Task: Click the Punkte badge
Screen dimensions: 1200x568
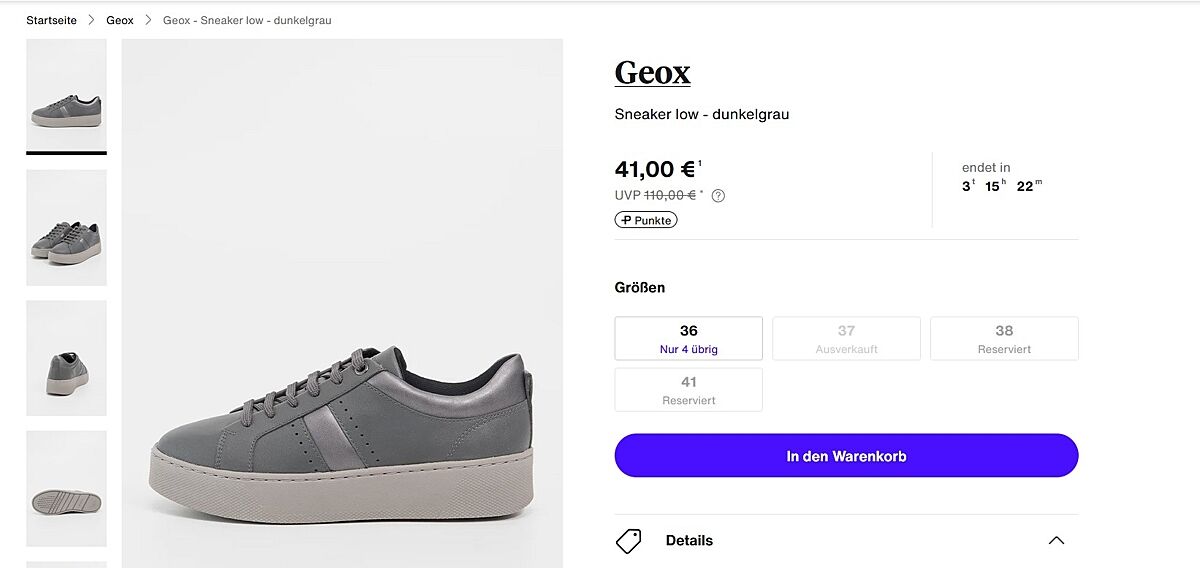Action: [x=646, y=220]
